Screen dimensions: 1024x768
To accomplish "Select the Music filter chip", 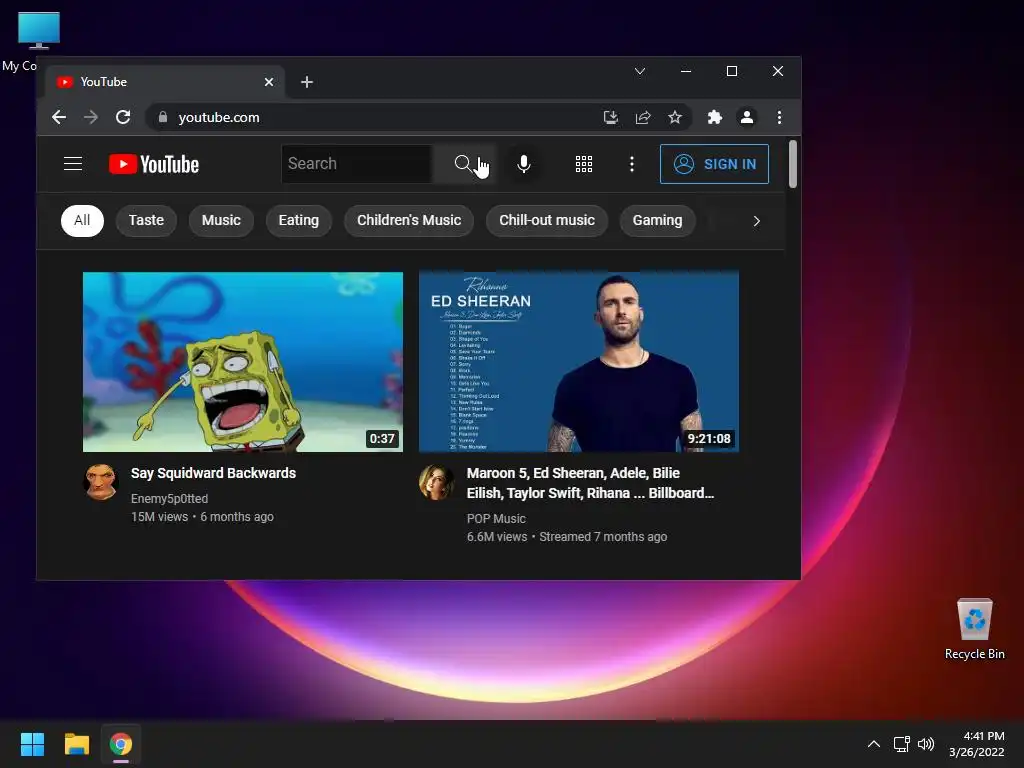I will click(221, 221).
